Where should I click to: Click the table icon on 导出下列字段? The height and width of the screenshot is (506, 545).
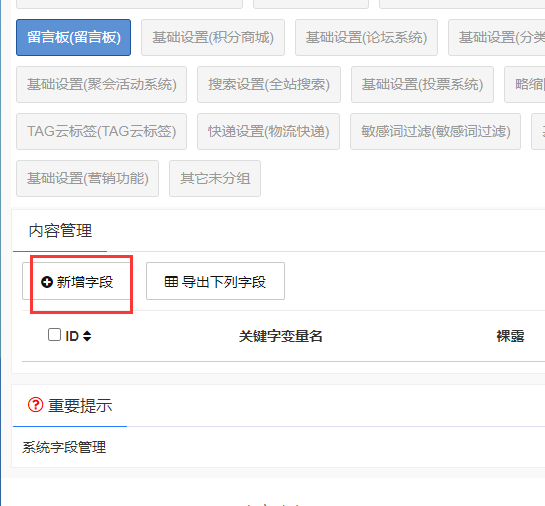coord(171,281)
